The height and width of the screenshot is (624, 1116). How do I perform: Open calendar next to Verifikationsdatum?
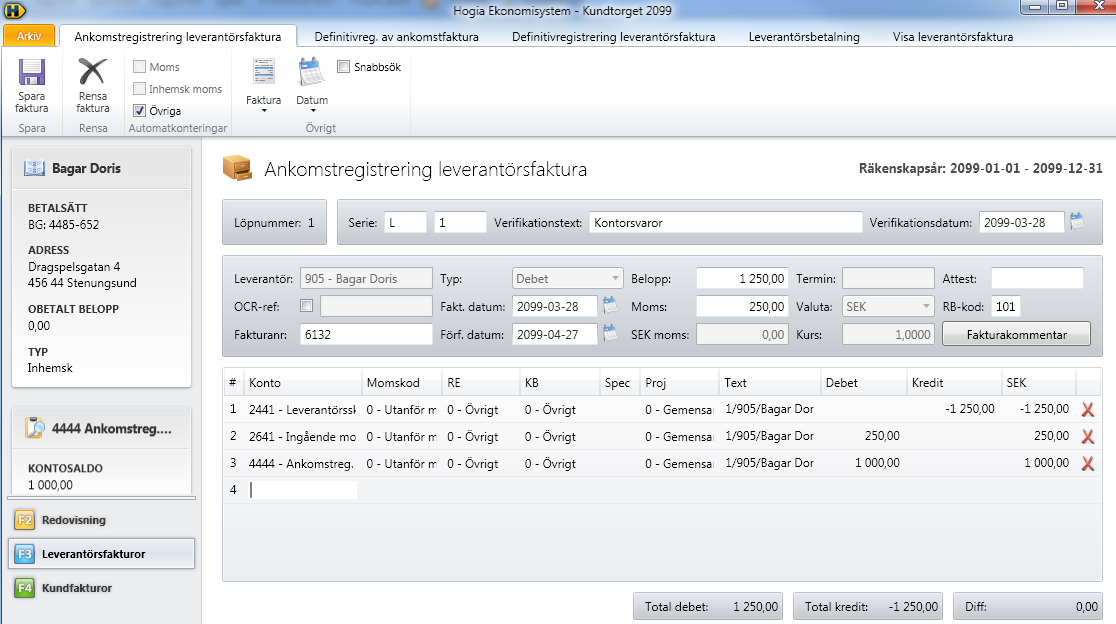click(1078, 221)
